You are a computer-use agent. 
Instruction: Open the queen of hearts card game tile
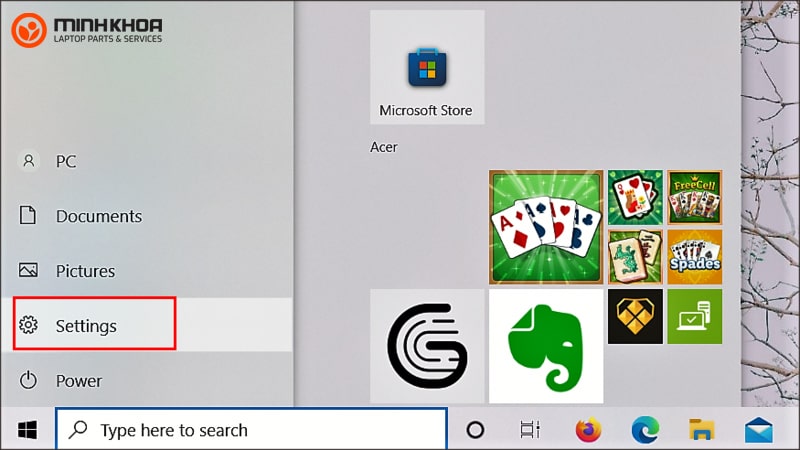click(635, 197)
